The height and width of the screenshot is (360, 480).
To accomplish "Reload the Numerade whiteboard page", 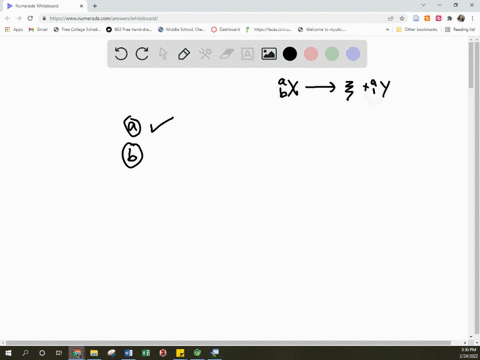I will pyautogui.click(x=30, y=18).
